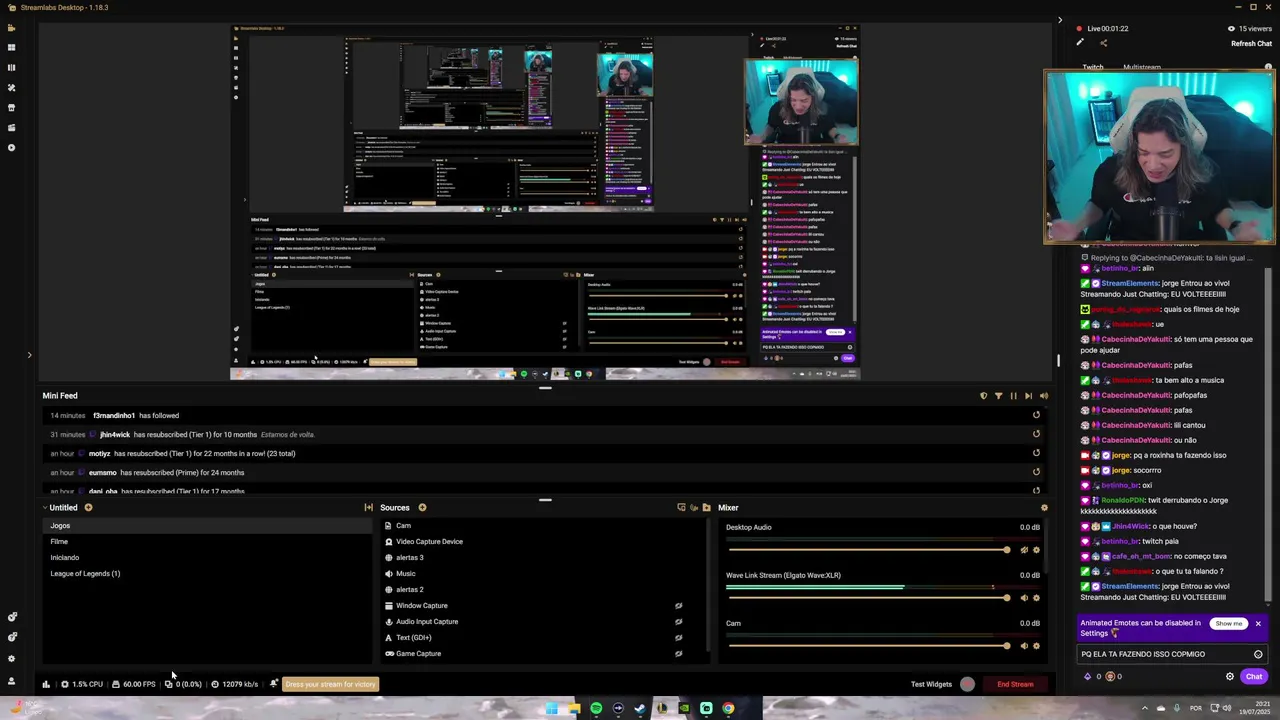Image resolution: width=1280 pixels, height=720 pixels.
Task: Adjust the Cam volume slider
Action: point(868,646)
